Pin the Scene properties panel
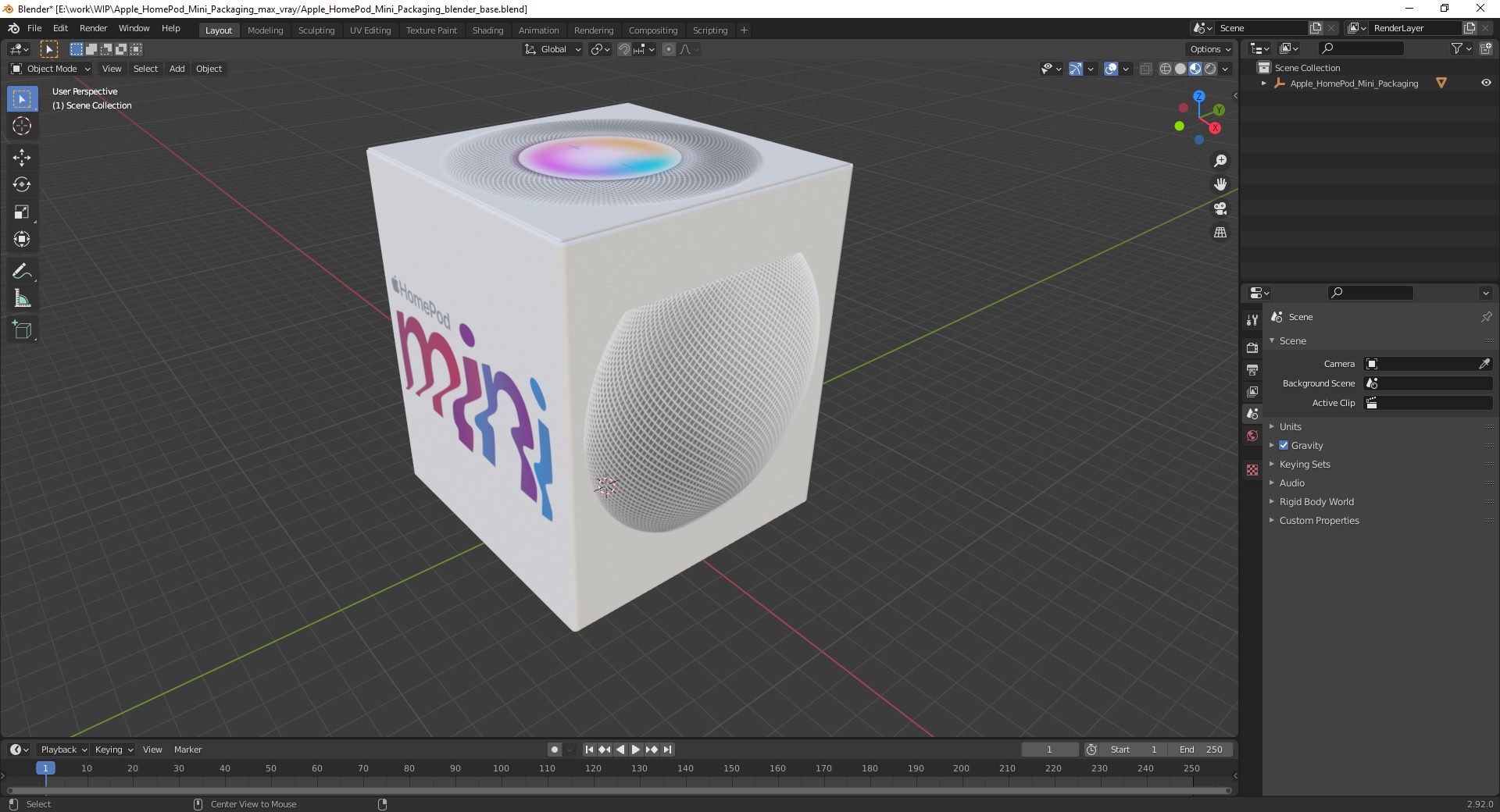Viewport: 1500px width, 812px height. 1486,317
